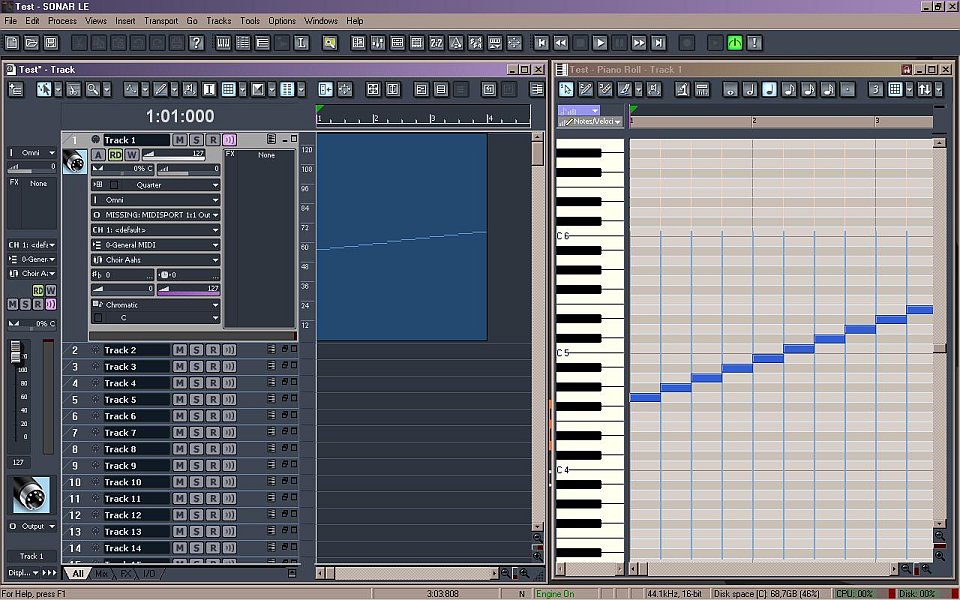This screenshot has width=960, height=600.
Task: Open Pick Tracks dropdown arrow in Piano Roll
Action: point(938,89)
